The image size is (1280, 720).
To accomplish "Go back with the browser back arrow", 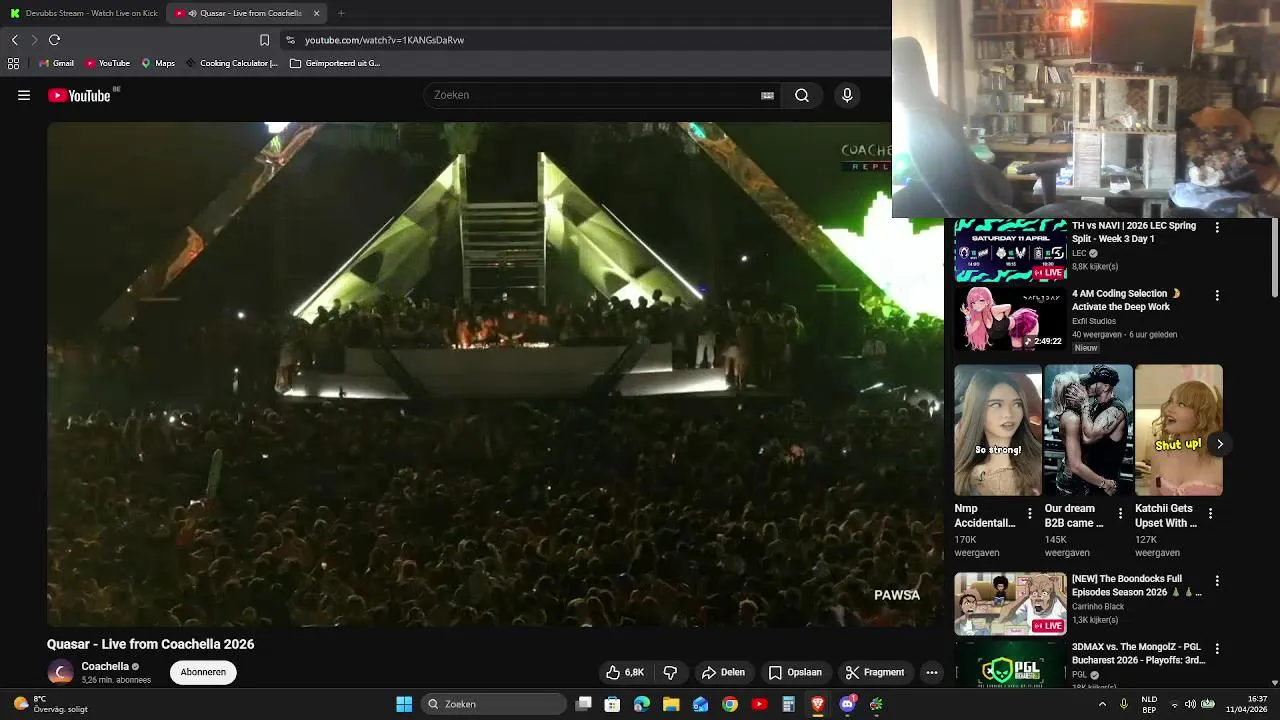I will [14, 40].
